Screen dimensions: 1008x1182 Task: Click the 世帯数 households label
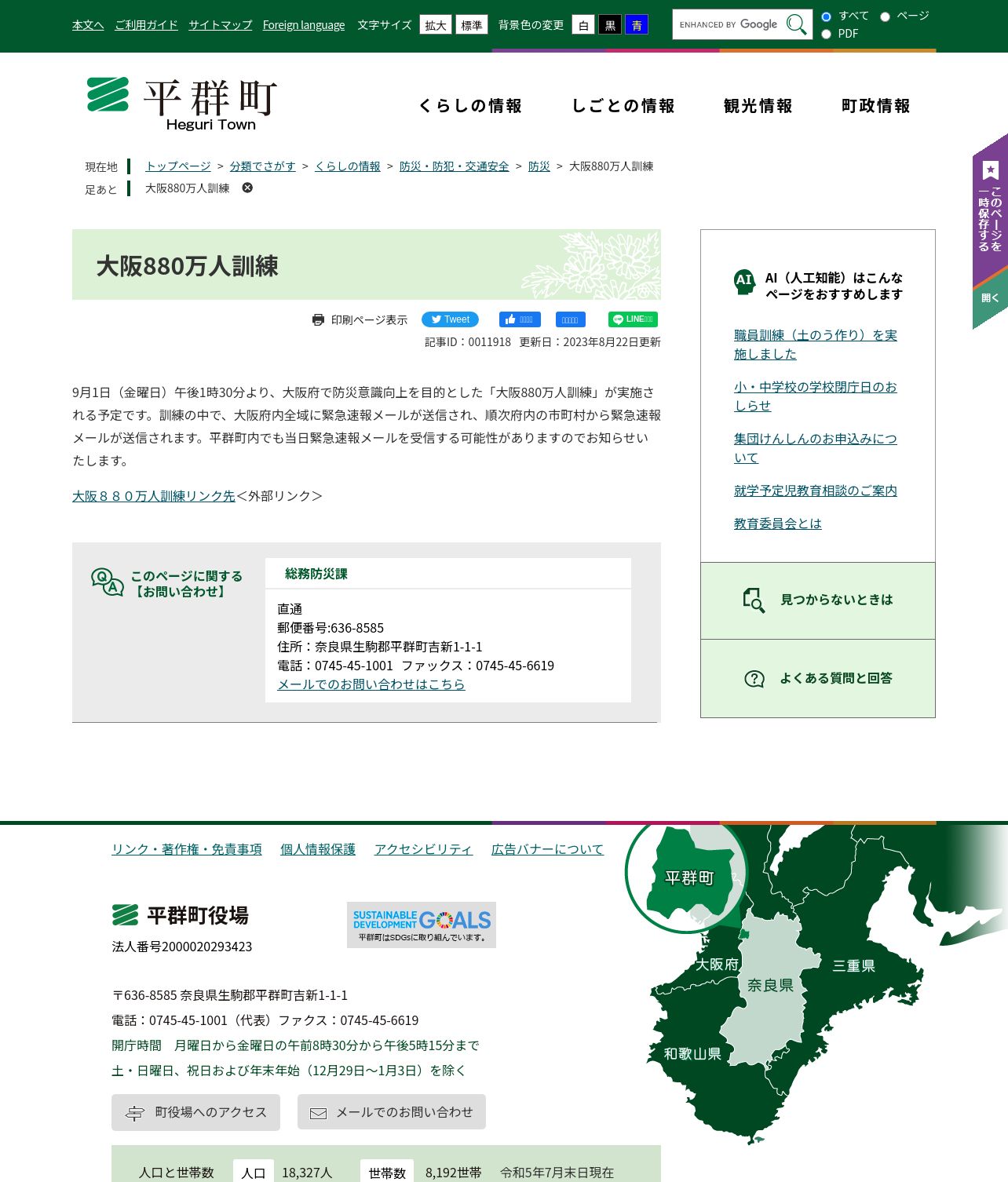(387, 1173)
